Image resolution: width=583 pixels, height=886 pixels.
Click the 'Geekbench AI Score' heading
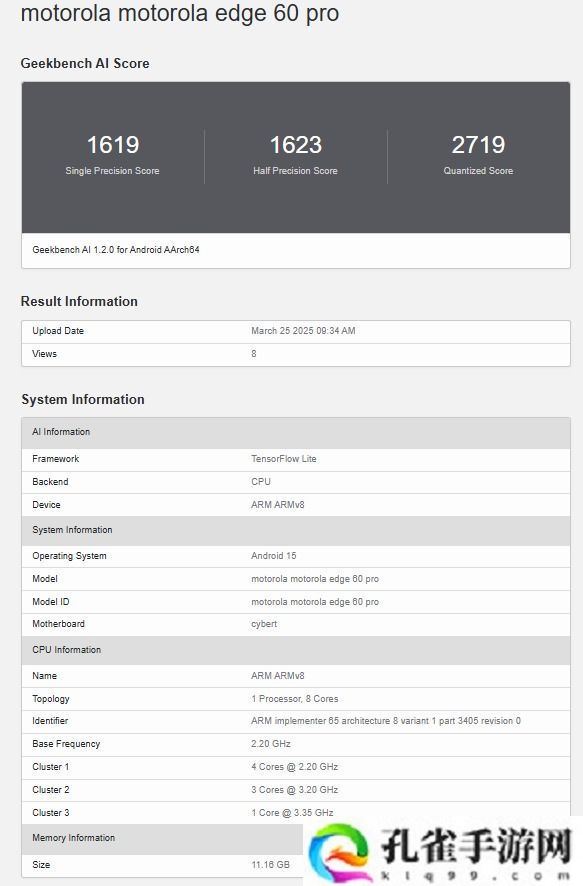tap(85, 63)
